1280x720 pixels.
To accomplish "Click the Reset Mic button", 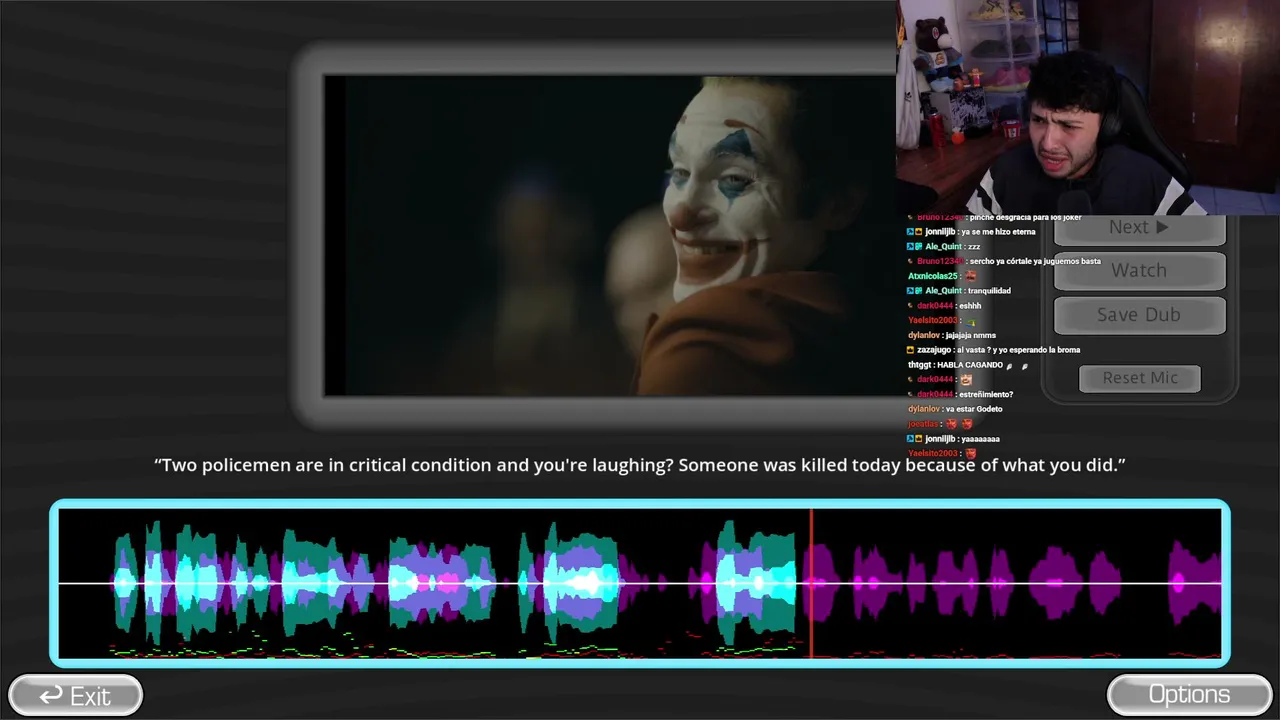I will [x=1140, y=378].
